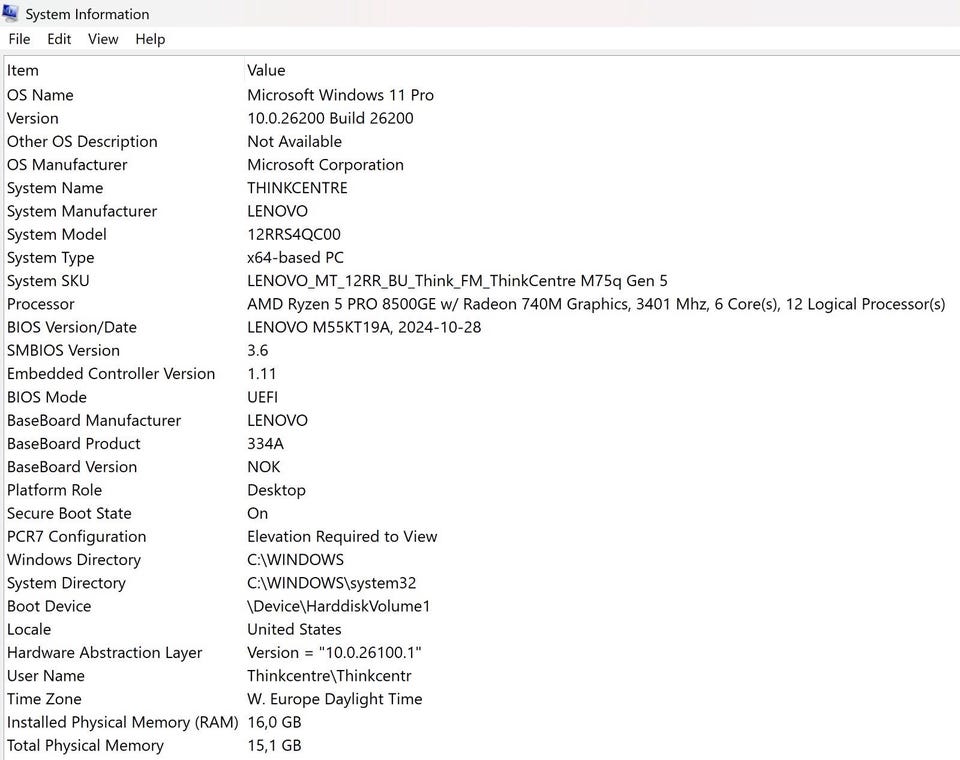The image size is (960, 760).
Task: Click the BaseBoard Product entry
Action: coord(74,443)
